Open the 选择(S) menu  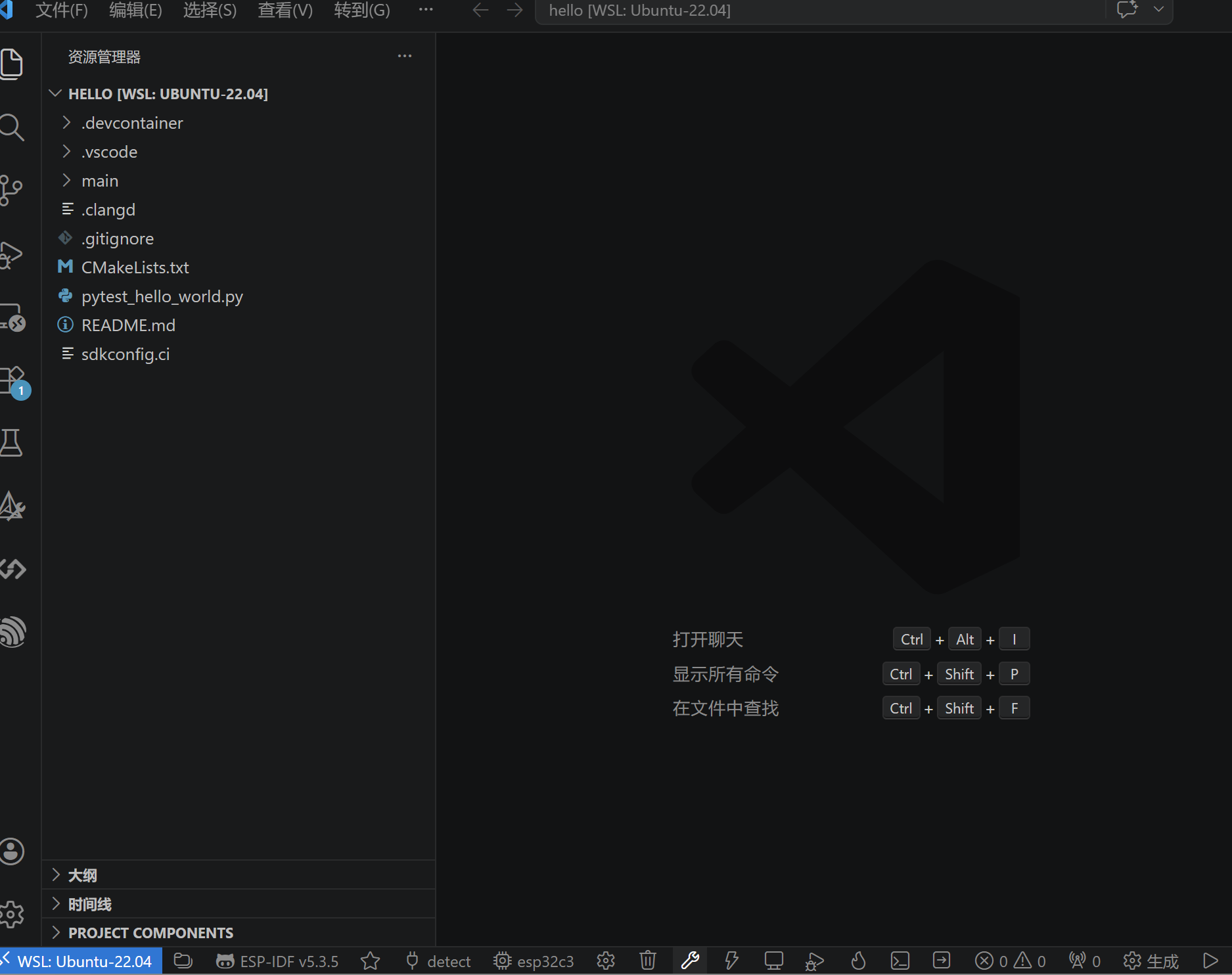coord(210,11)
